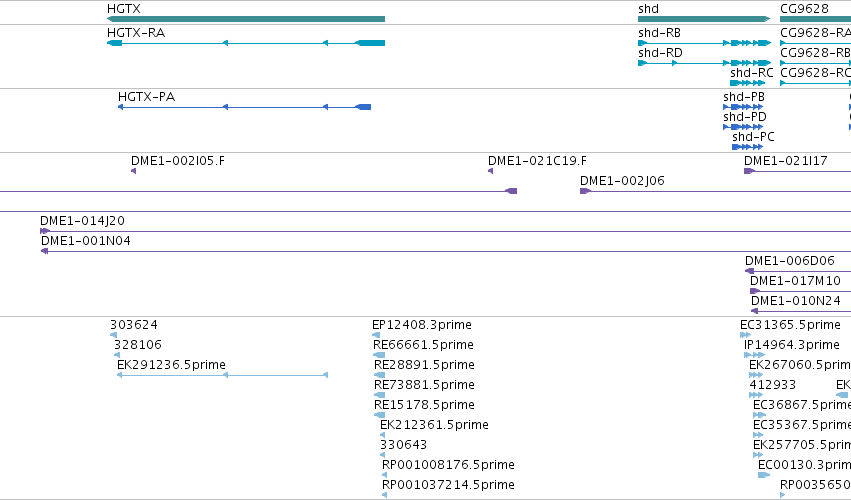
Task: Select the IP14964.3prime EST label
Action: [x=792, y=345]
